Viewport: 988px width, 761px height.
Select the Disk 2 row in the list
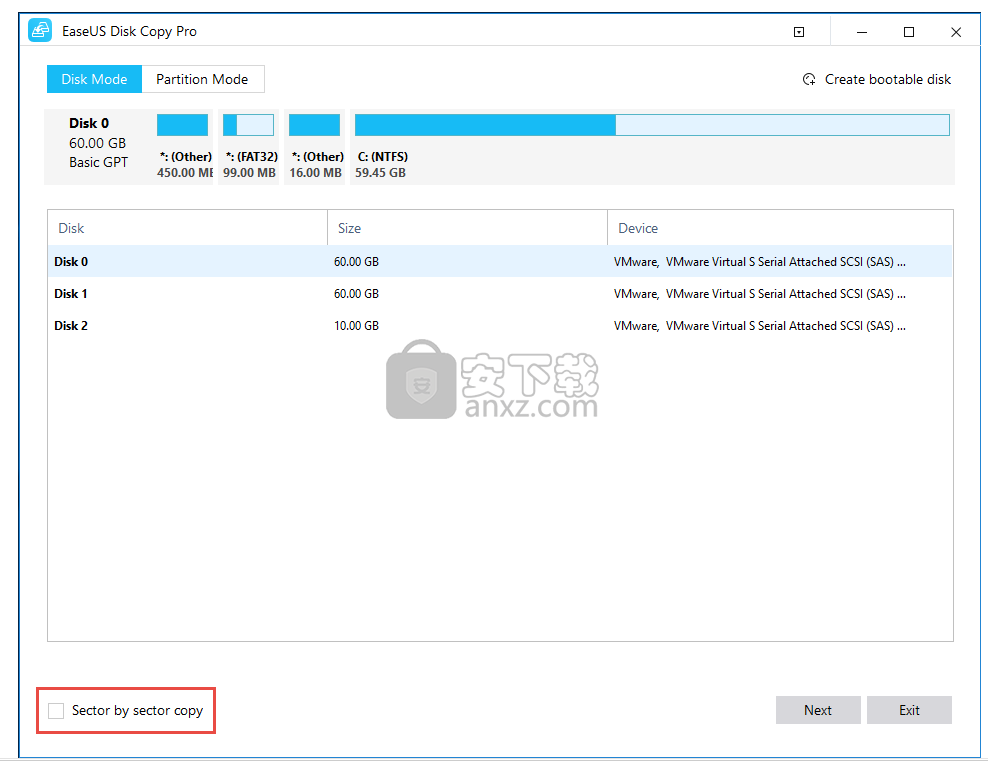[x=500, y=326]
